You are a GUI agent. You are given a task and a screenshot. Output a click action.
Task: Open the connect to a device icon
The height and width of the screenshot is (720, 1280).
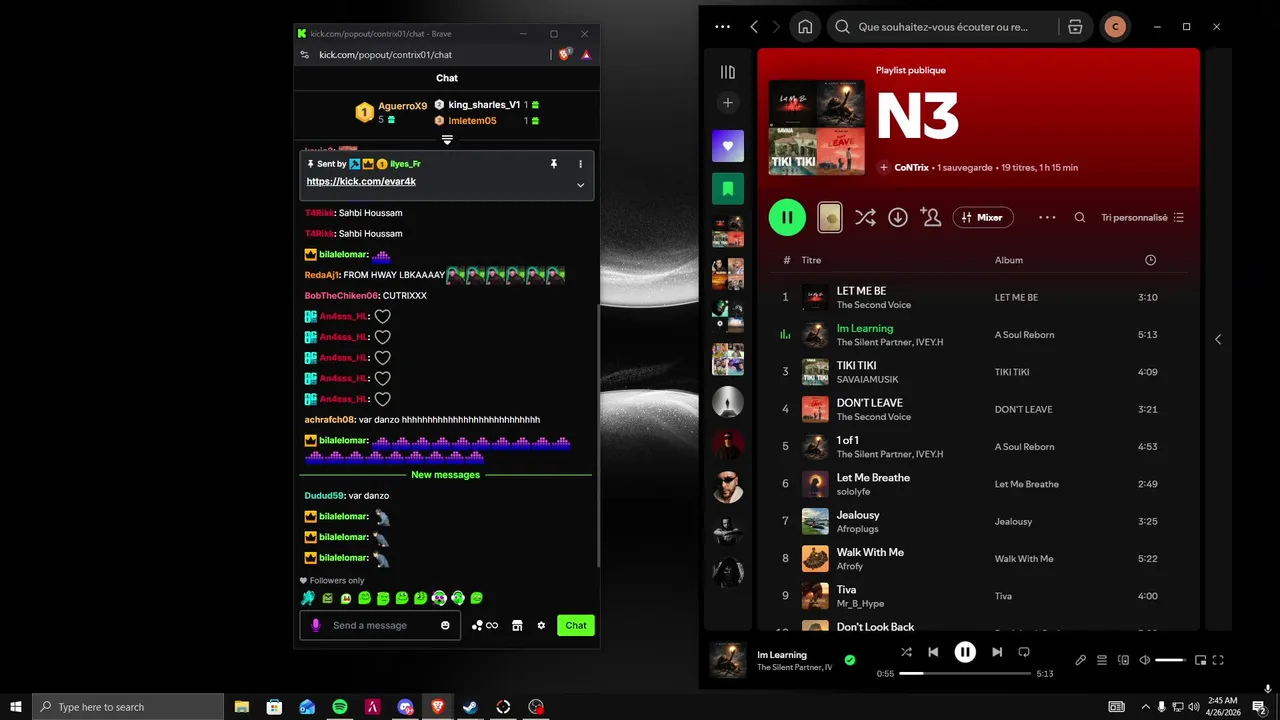pyautogui.click(x=1123, y=660)
